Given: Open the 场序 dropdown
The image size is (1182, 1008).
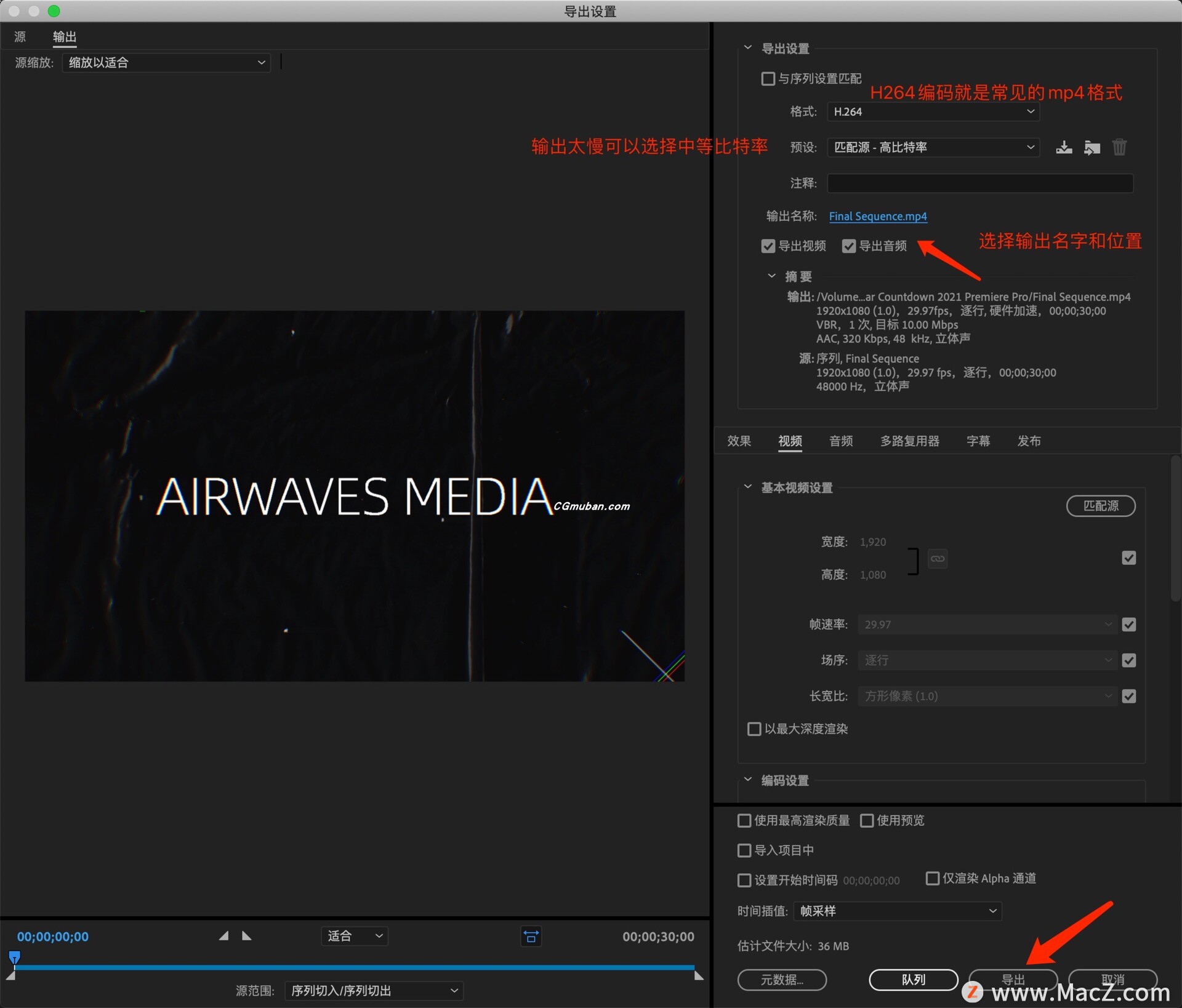Looking at the screenshot, I should [x=987, y=660].
